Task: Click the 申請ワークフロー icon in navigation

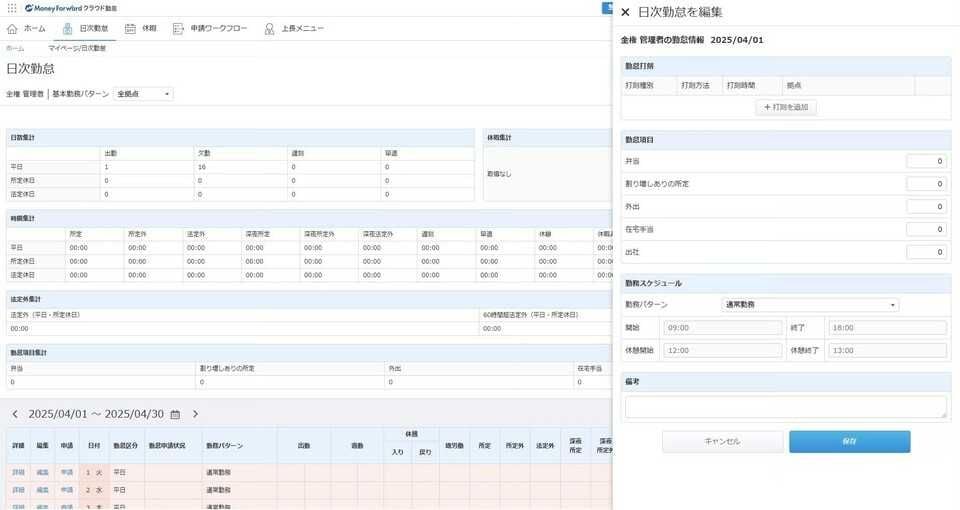Action: click(x=178, y=29)
